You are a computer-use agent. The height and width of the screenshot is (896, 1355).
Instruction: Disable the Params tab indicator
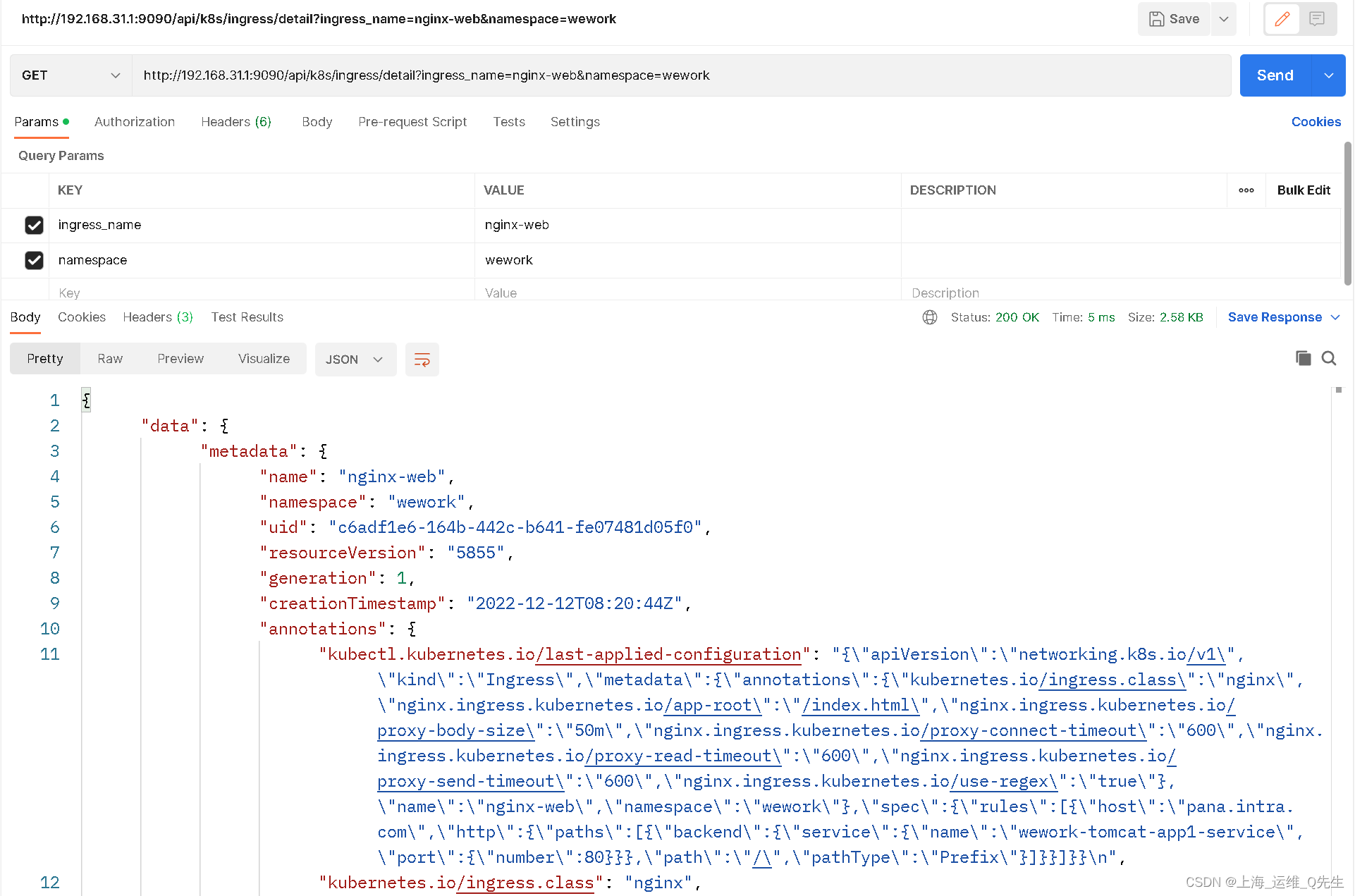point(66,121)
